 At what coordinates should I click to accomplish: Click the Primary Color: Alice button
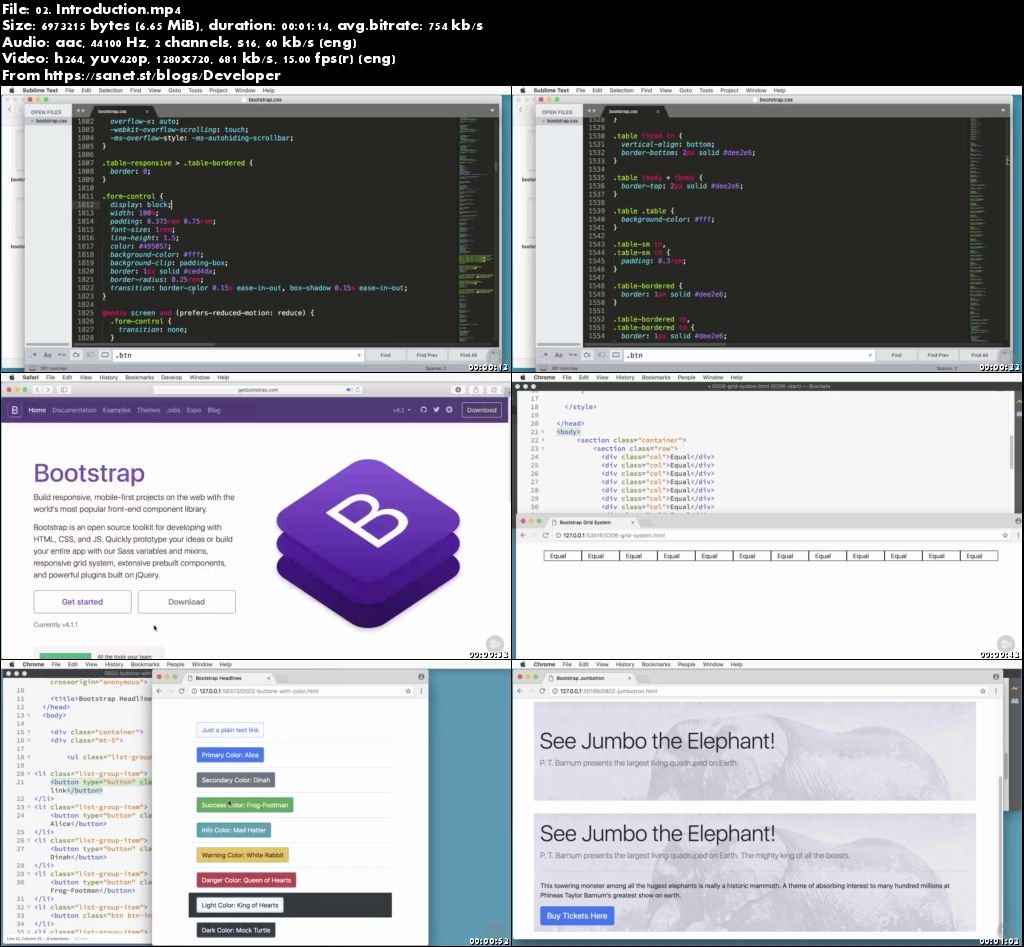(x=230, y=755)
